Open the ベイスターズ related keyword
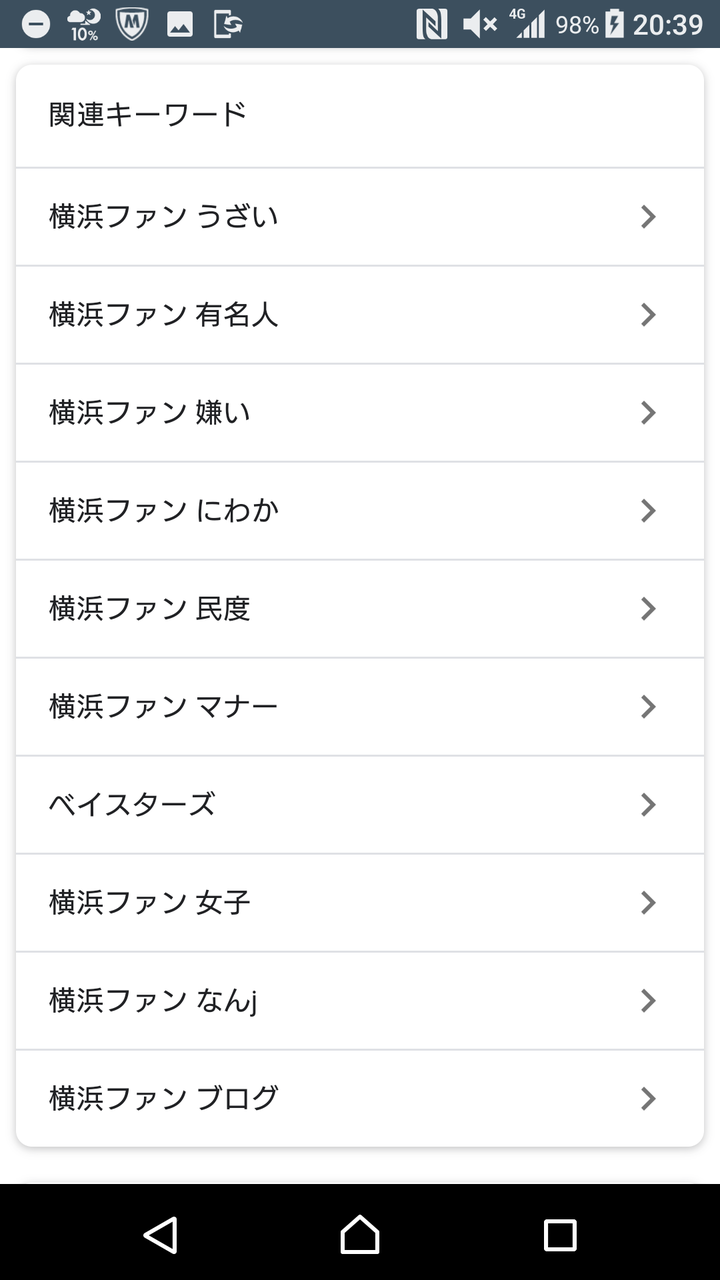The height and width of the screenshot is (1280, 720). pos(360,804)
